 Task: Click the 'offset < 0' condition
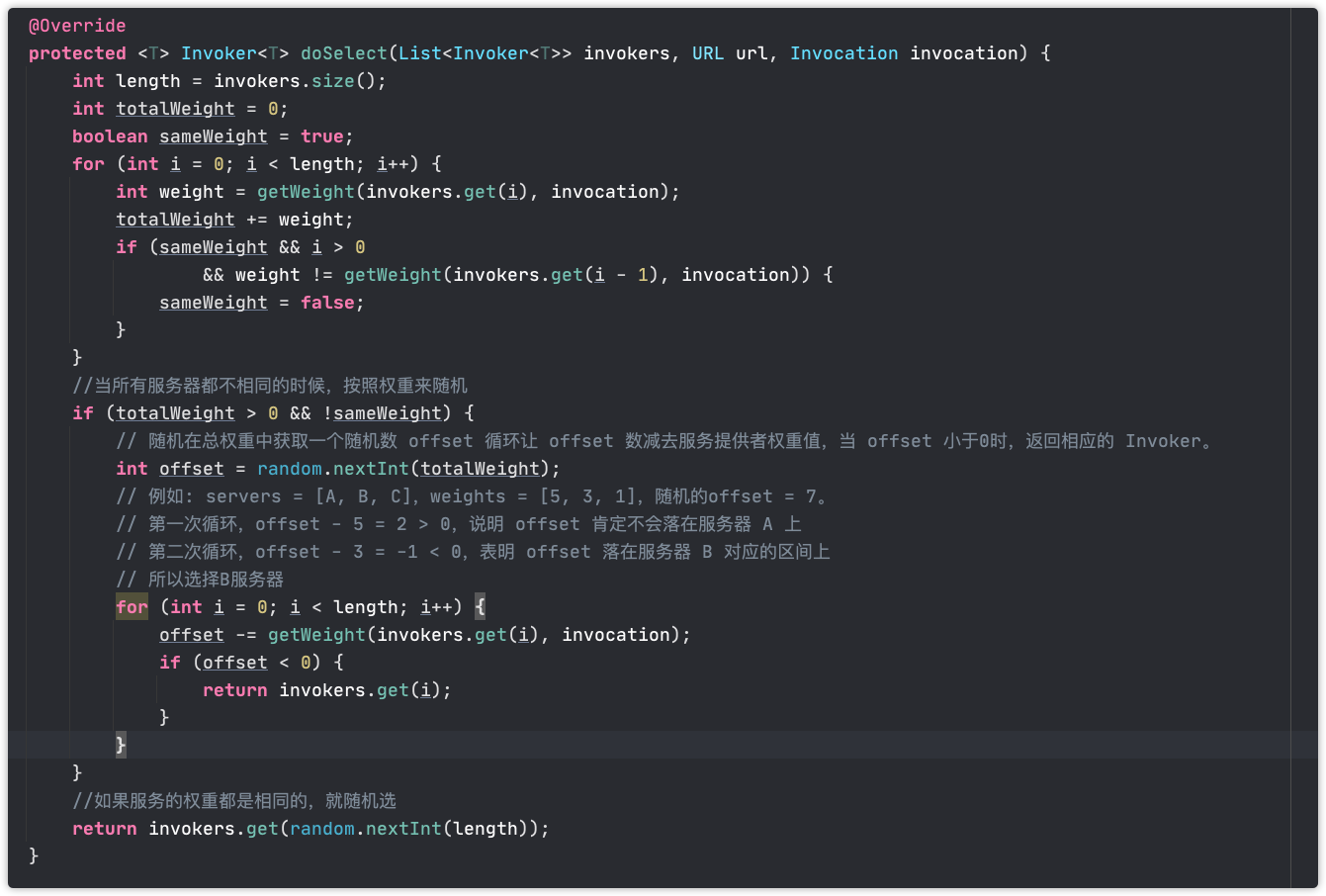click(256, 663)
